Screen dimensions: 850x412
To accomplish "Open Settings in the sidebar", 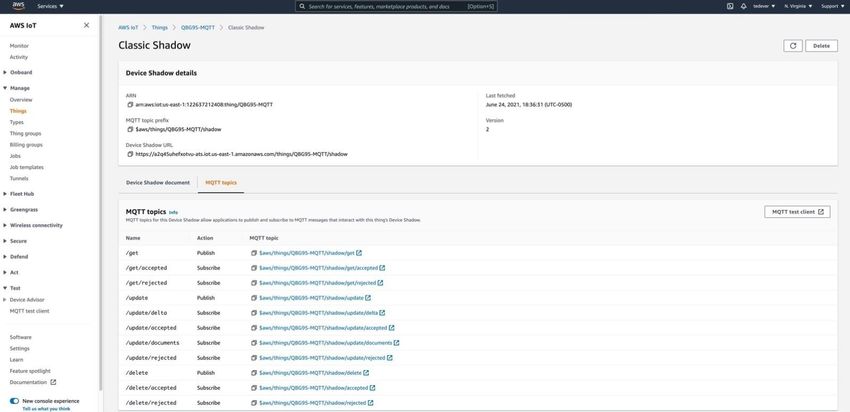I will point(20,349).
